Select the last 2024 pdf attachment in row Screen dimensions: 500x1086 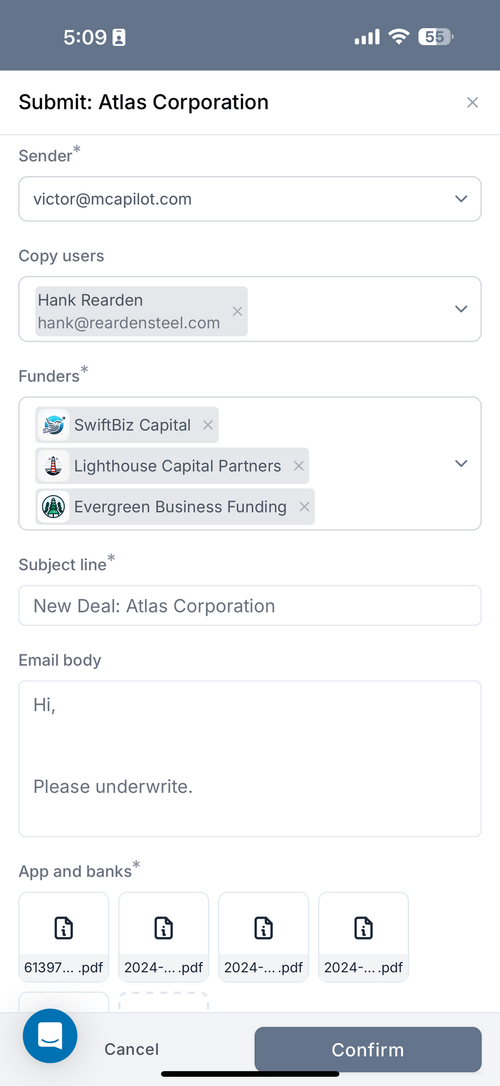[364, 936]
